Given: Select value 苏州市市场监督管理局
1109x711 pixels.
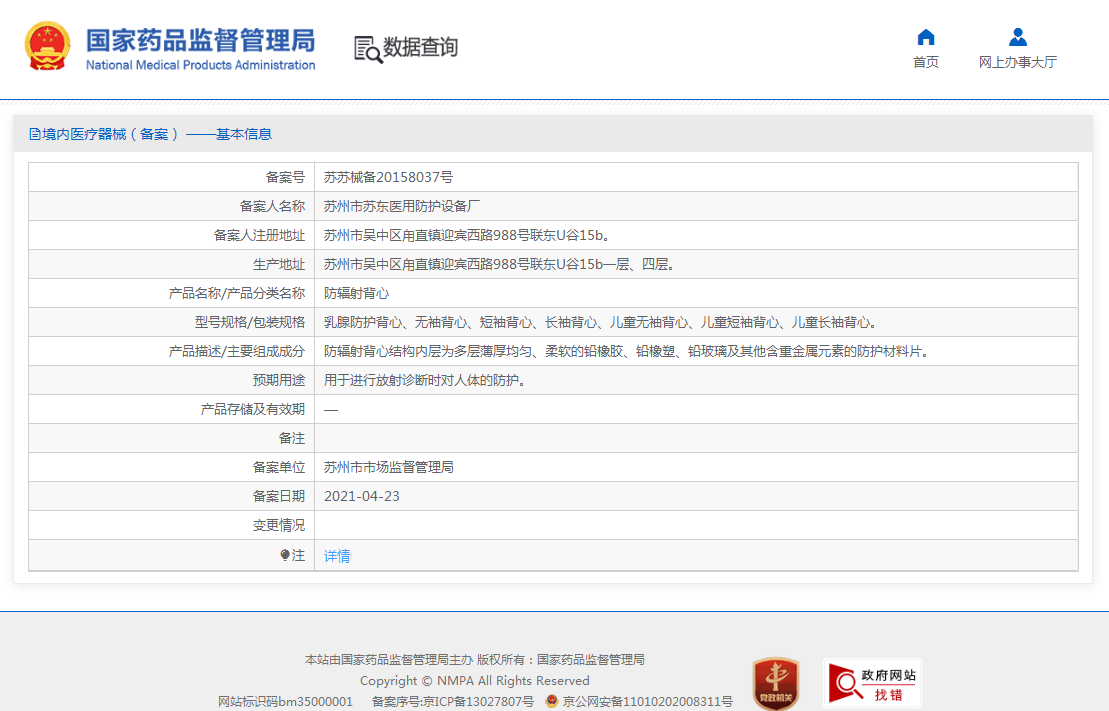Looking at the screenshot, I should (388, 467).
